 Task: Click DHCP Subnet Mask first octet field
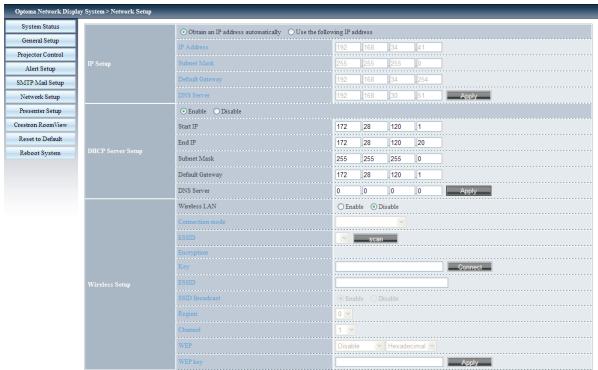click(348, 159)
